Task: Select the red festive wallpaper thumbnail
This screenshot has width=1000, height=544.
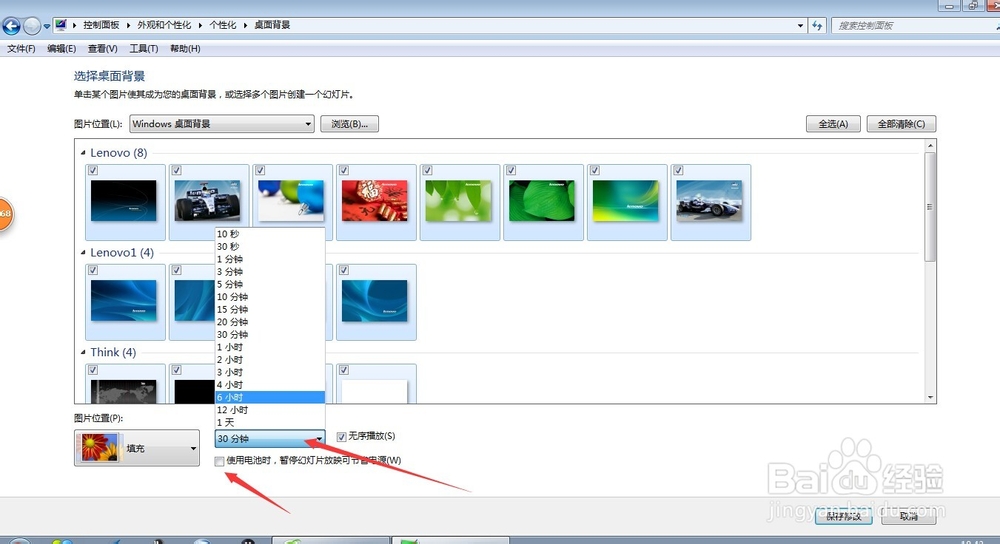Action: pyautogui.click(x=375, y=201)
